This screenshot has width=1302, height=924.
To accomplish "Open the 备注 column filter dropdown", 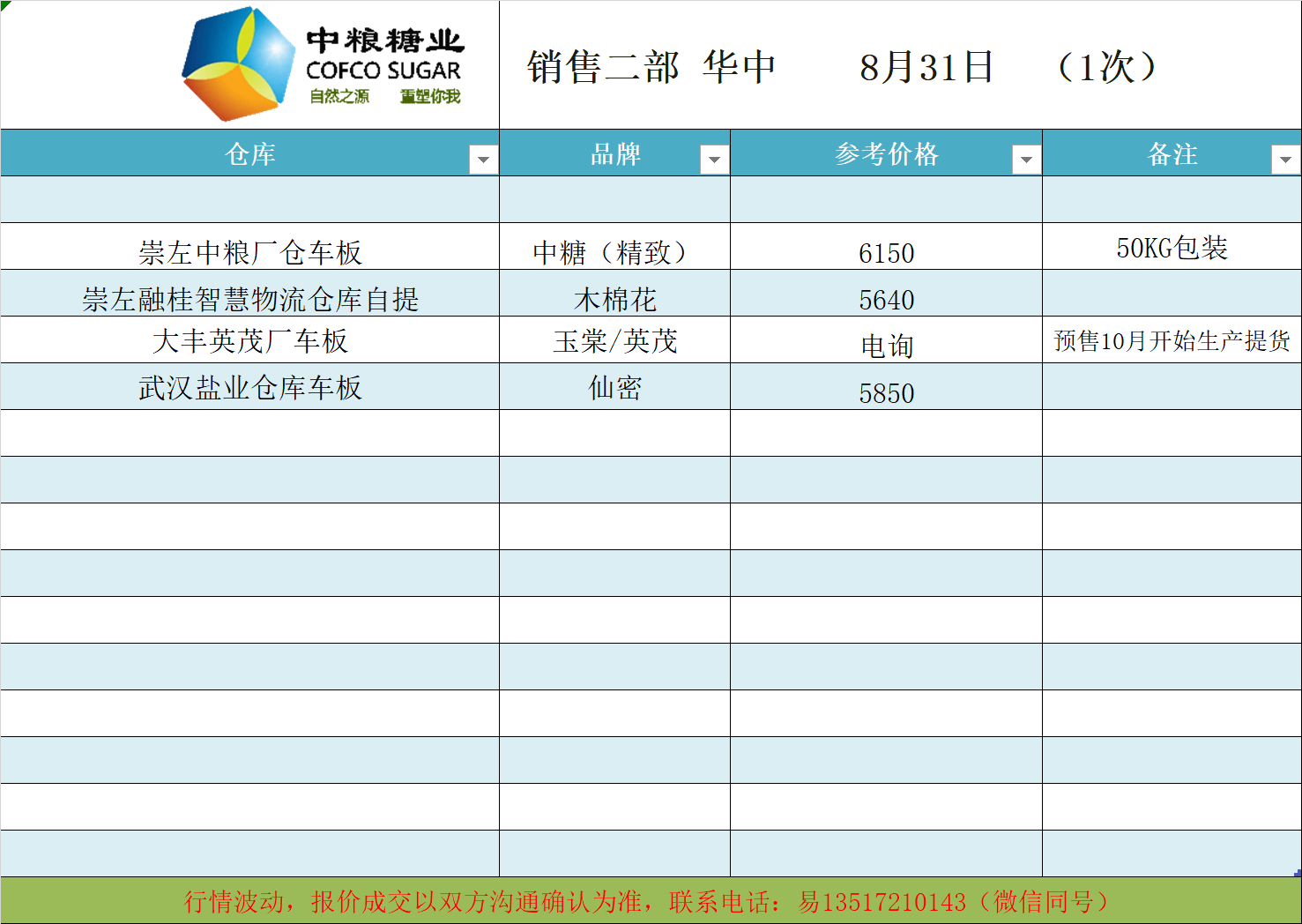I will (x=1284, y=160).
